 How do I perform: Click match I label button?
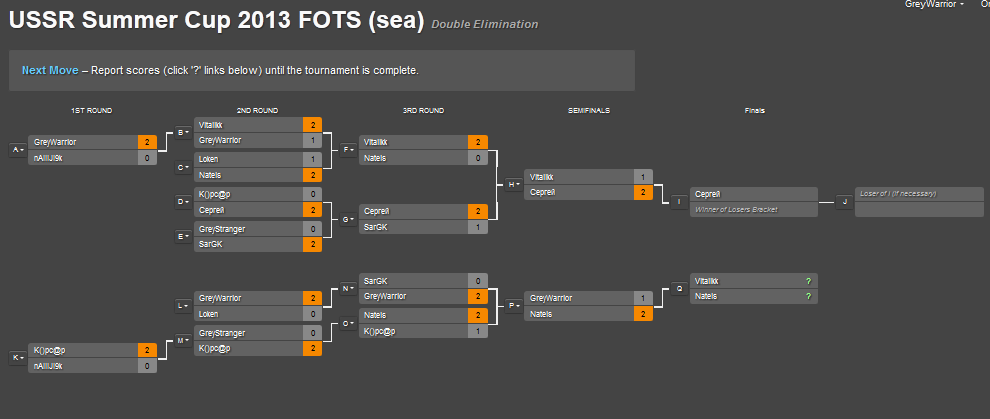(679, 202)
